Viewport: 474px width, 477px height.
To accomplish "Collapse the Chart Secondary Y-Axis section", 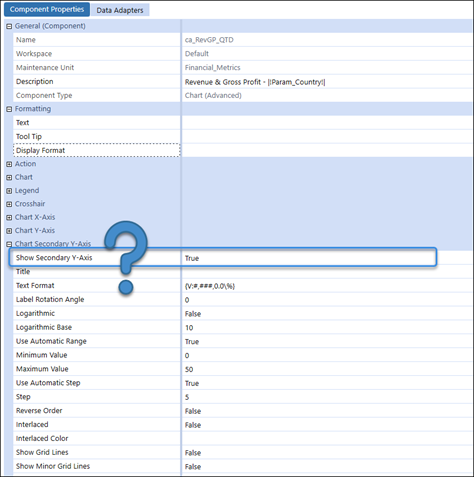I will click(x=9, y=244).
